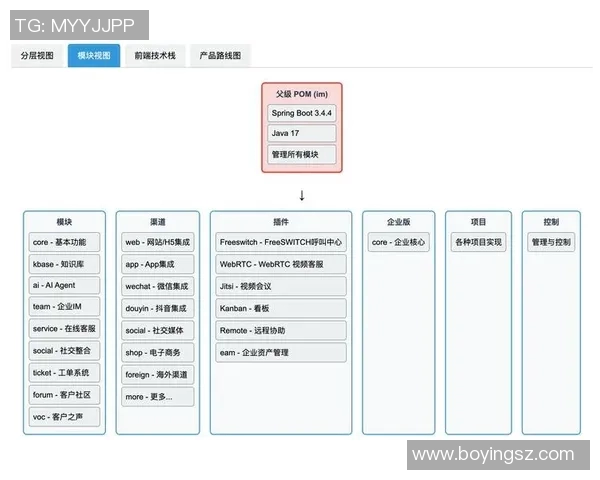
Task: Click the 插件 column heading
Action: click(x=281, y=222)
